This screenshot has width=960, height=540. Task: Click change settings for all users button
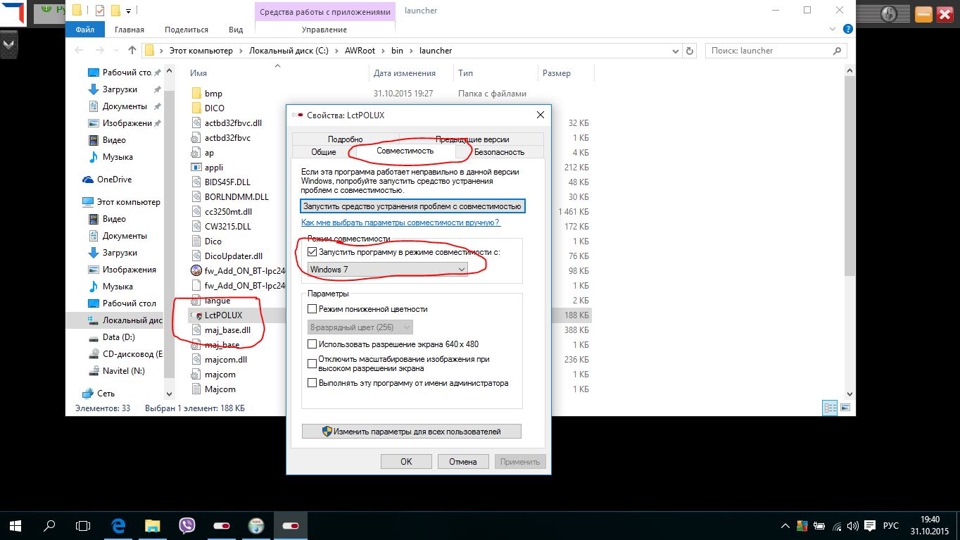[x=411, y=432]
